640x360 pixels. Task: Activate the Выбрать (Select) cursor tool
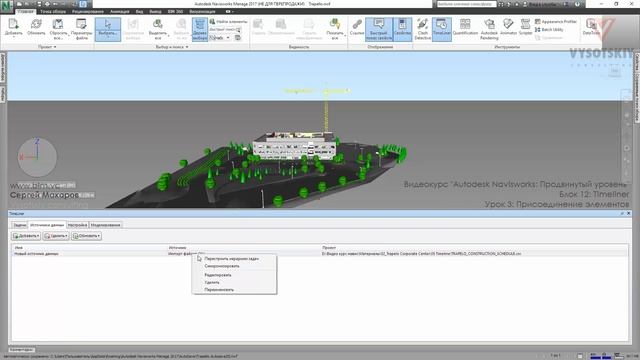click(x=108, y=29)
